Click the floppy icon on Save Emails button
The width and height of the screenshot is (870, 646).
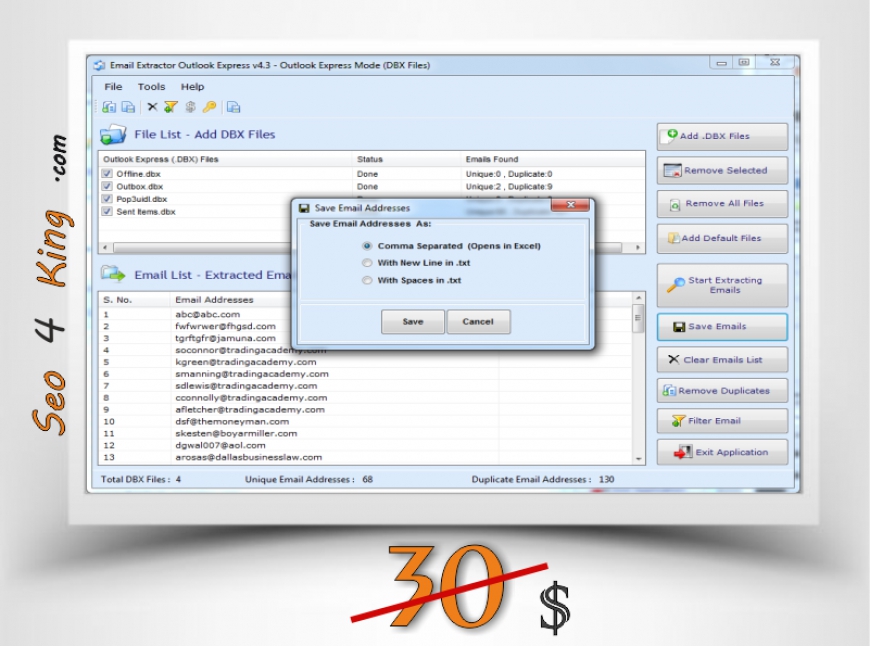679,327
